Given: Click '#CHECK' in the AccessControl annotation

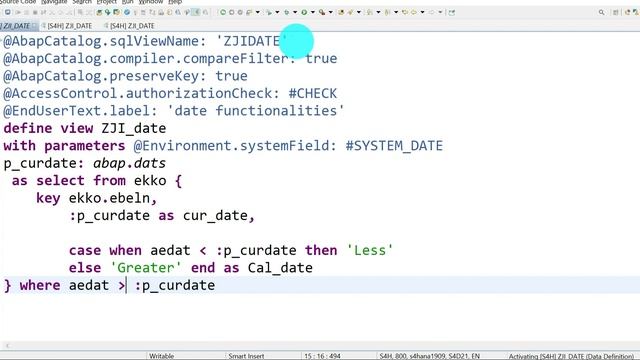Looking at the screenshot, I should click(x=313, y=93).
